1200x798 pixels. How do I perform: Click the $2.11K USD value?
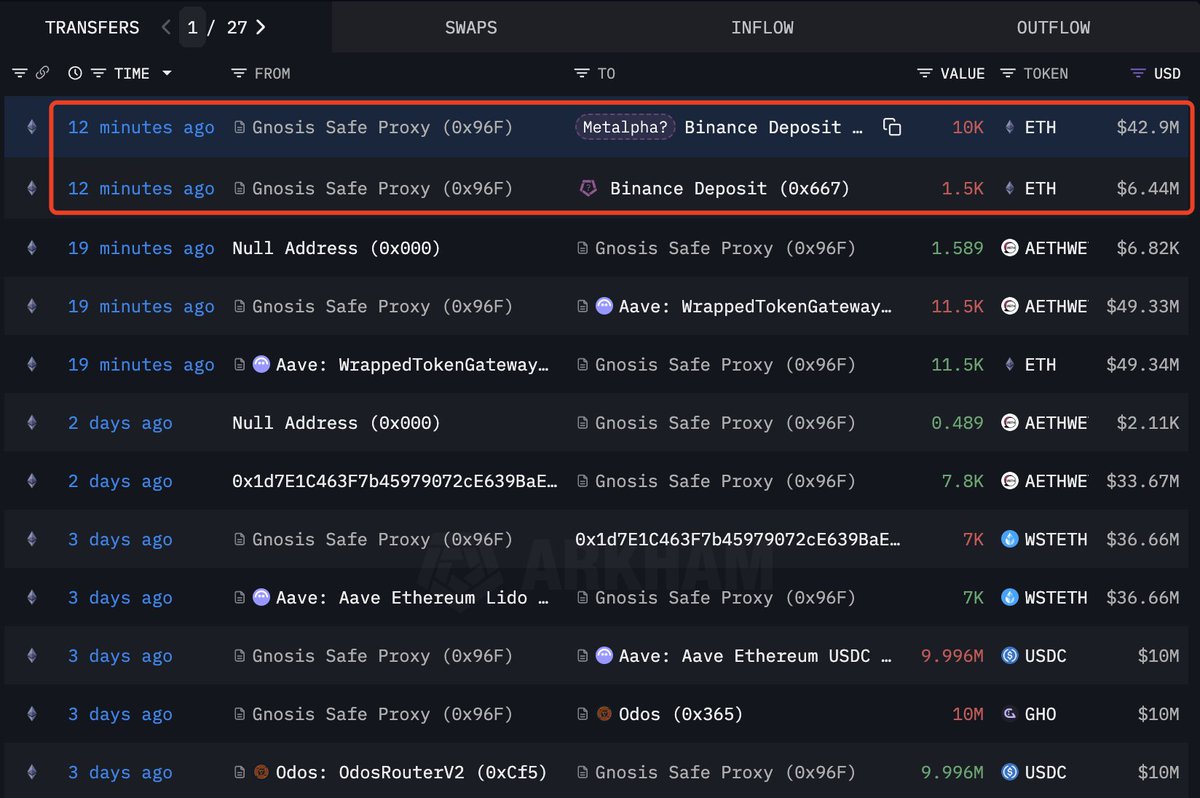[1147, 423]
